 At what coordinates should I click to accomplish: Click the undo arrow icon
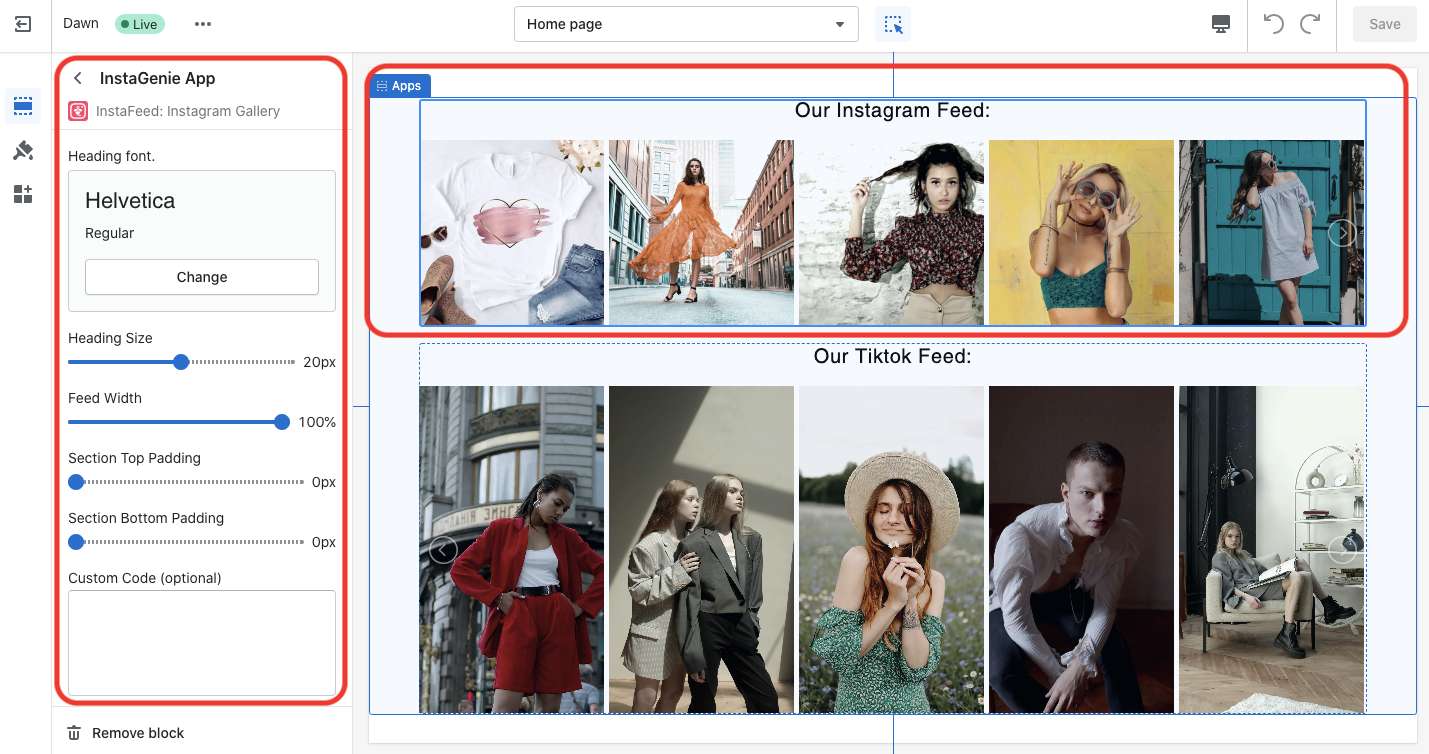point(1273,24)
